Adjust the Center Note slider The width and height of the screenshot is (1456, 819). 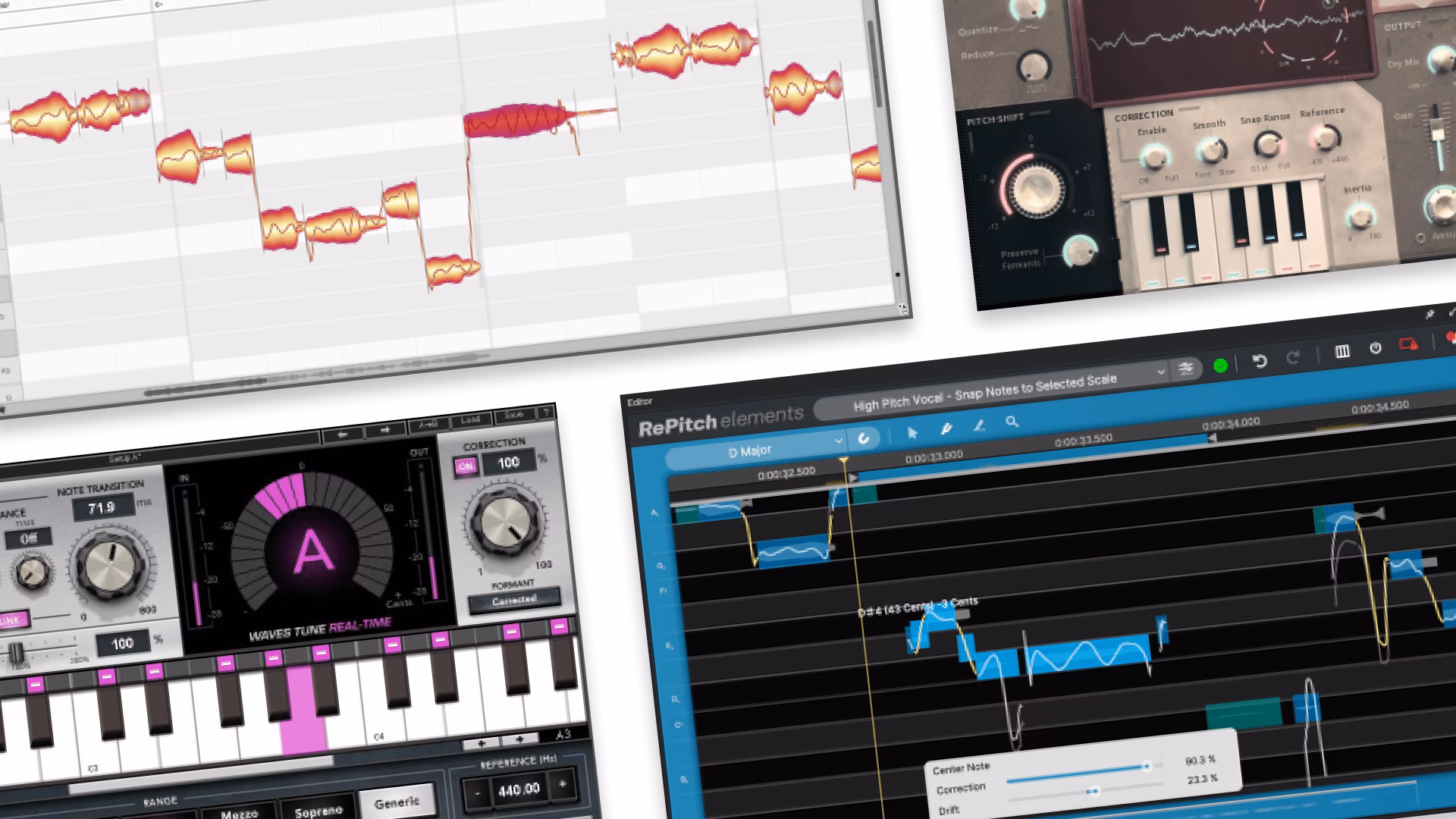tap(1145, 767)
